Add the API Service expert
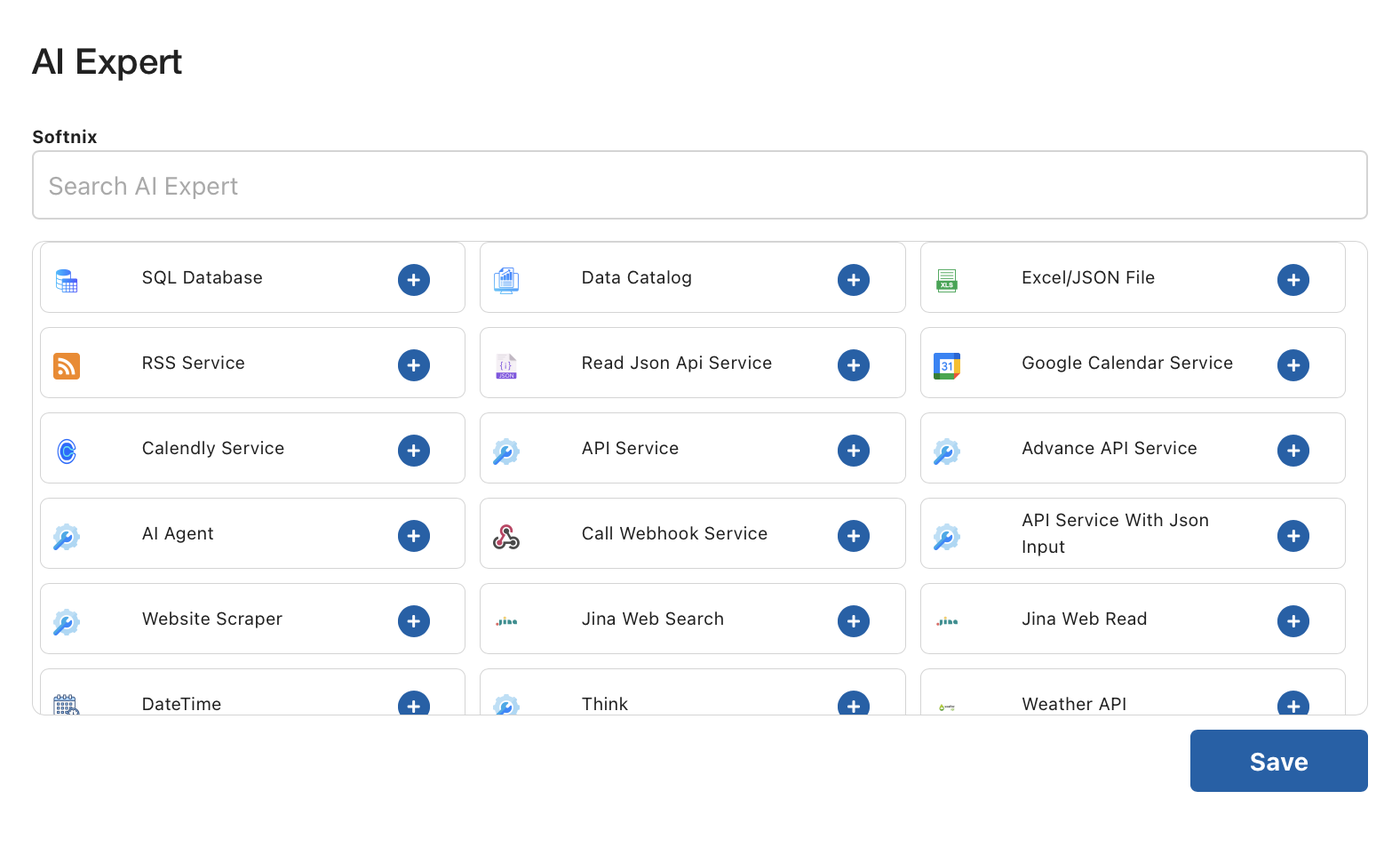The image size is (1400, 855). coord(853,450)
